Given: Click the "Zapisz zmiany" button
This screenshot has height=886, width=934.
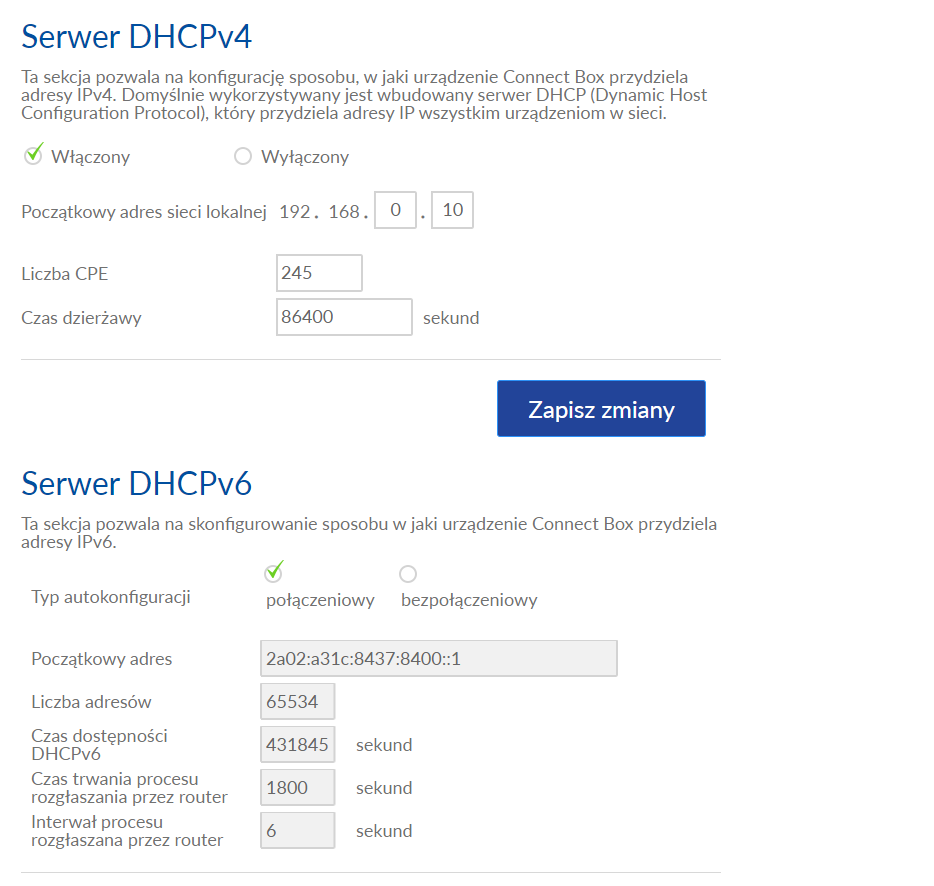Looking at the screenshot, I should coord(600,408).
